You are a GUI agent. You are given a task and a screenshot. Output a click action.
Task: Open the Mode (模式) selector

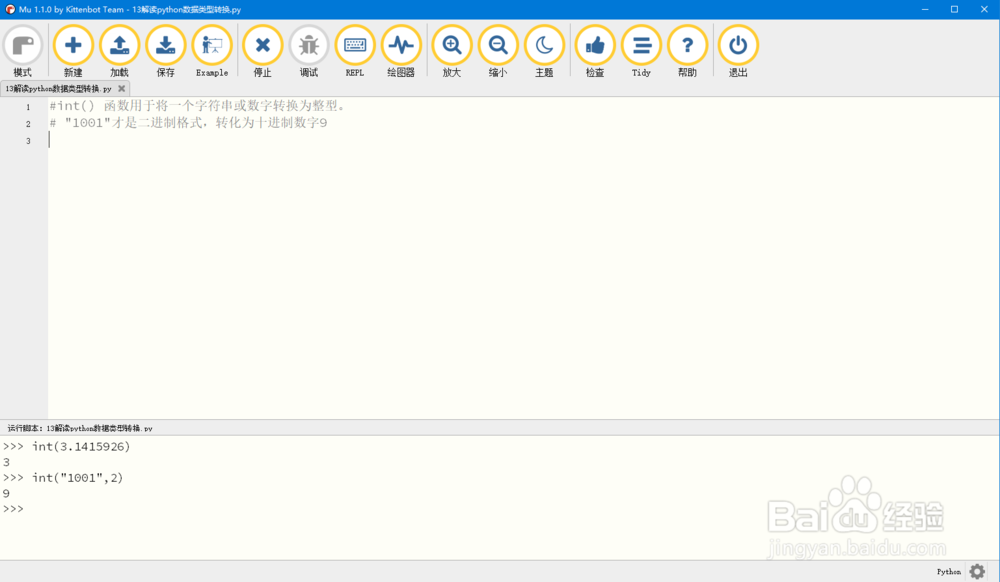23,51
